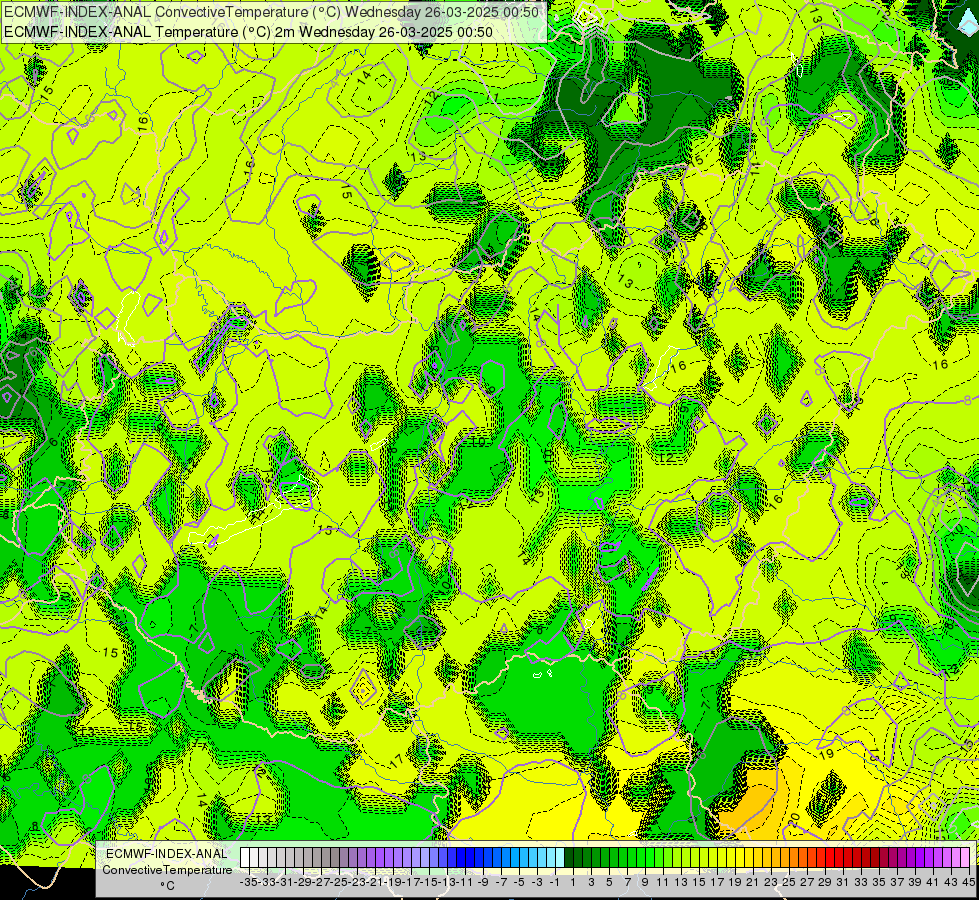Click the ECMWF-INDEX-ANAL legend label
979x900 pixels.
click(x=167, y=854)
